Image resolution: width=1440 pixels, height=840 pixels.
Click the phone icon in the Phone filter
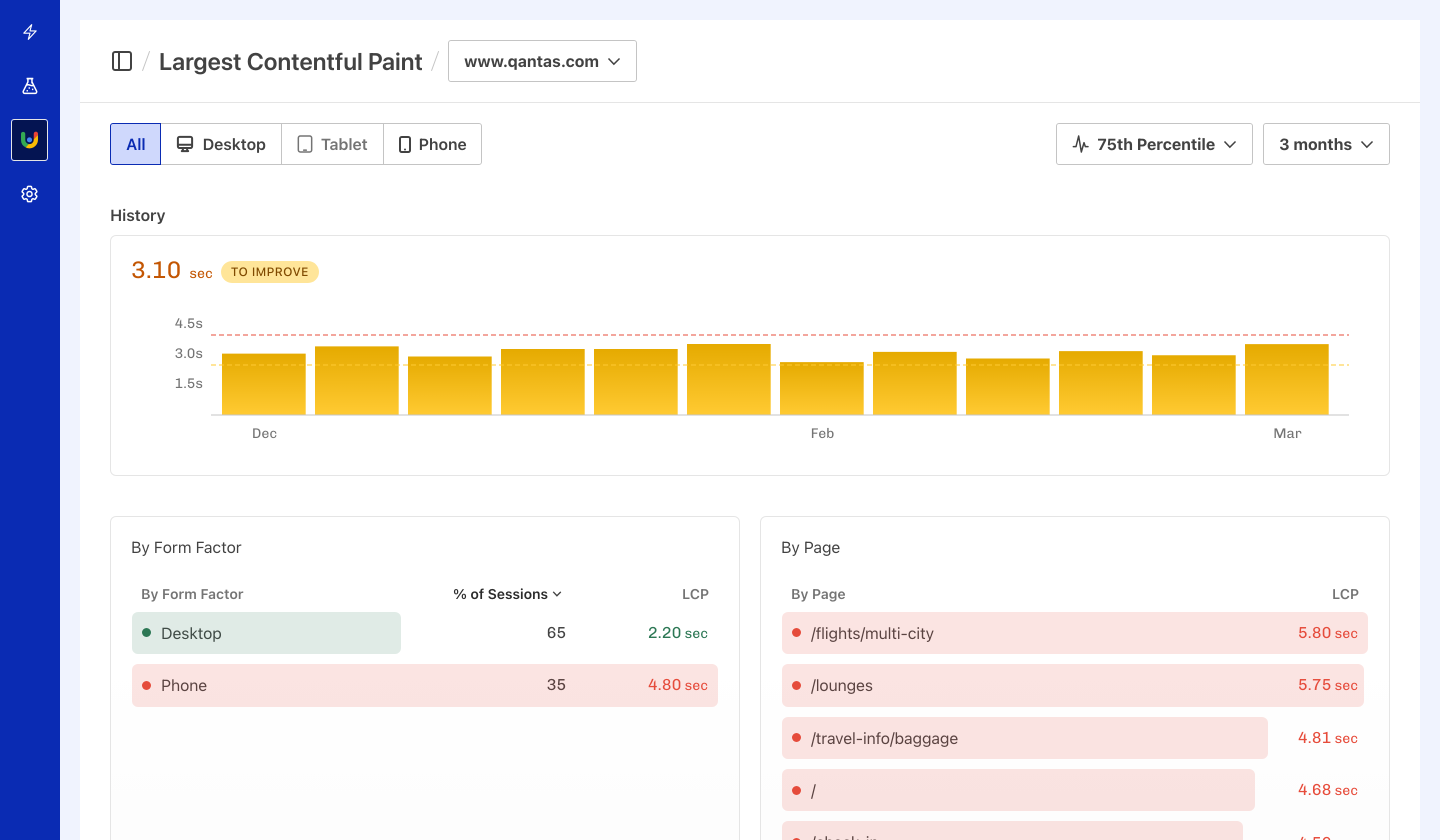click(405, 144)
